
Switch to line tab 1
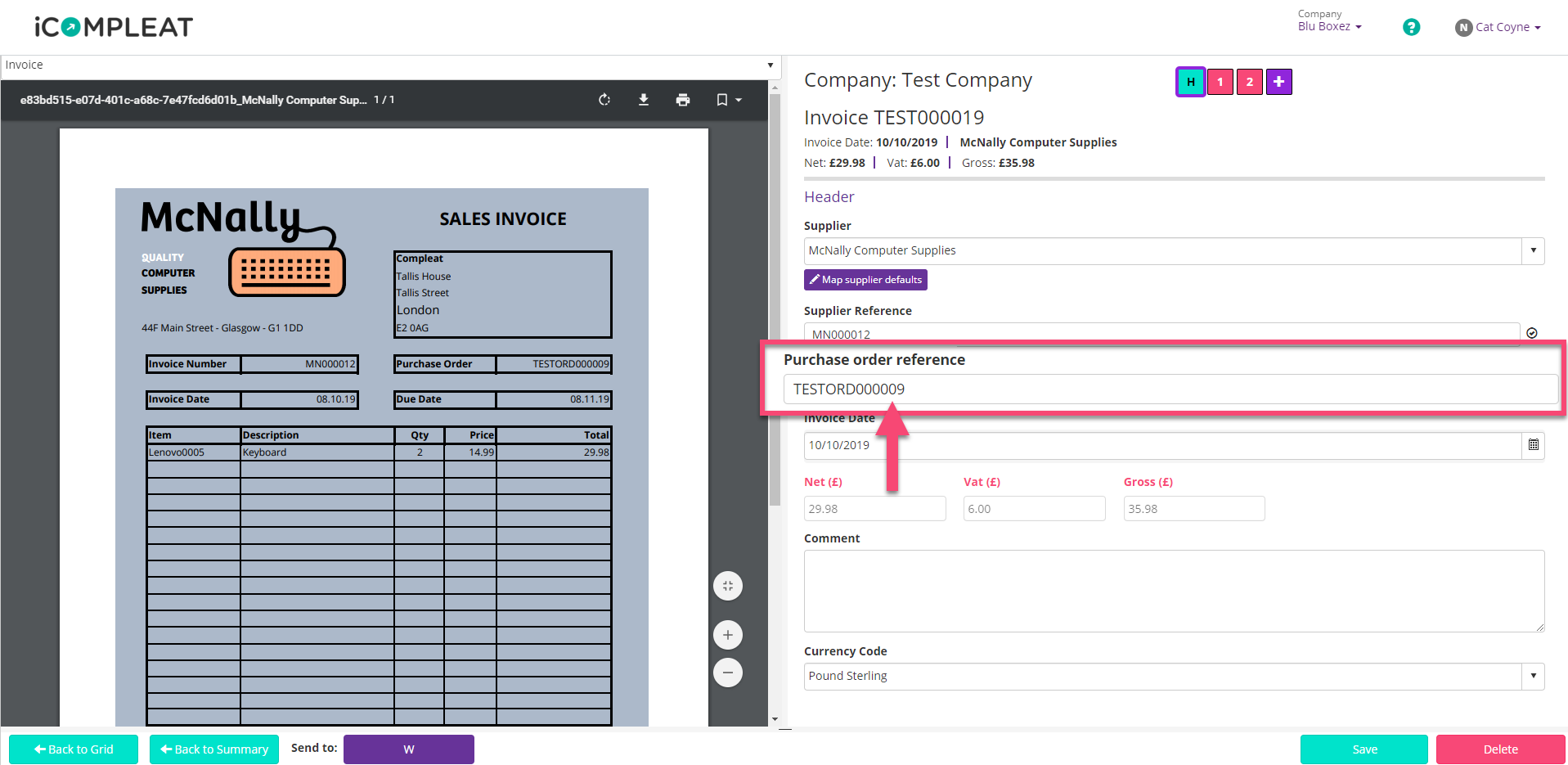pyautogui.click(x=1220, y=82)
